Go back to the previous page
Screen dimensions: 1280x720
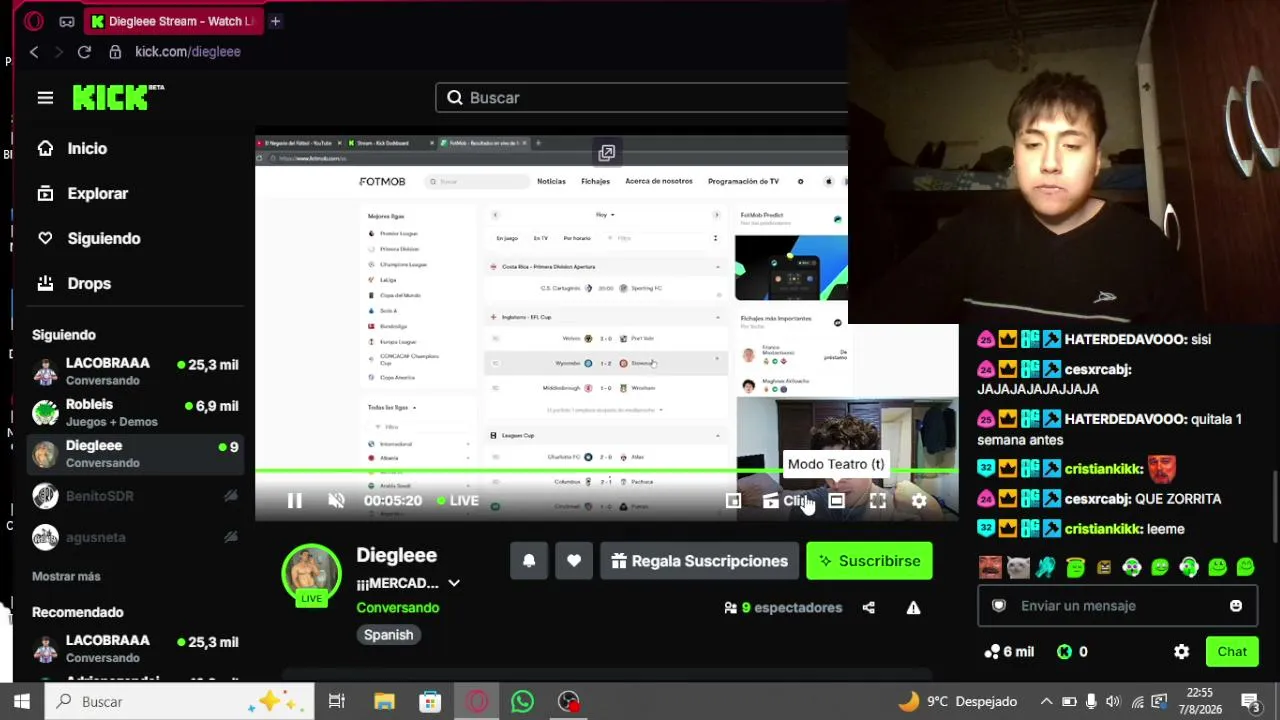click(x=34, y=52)
